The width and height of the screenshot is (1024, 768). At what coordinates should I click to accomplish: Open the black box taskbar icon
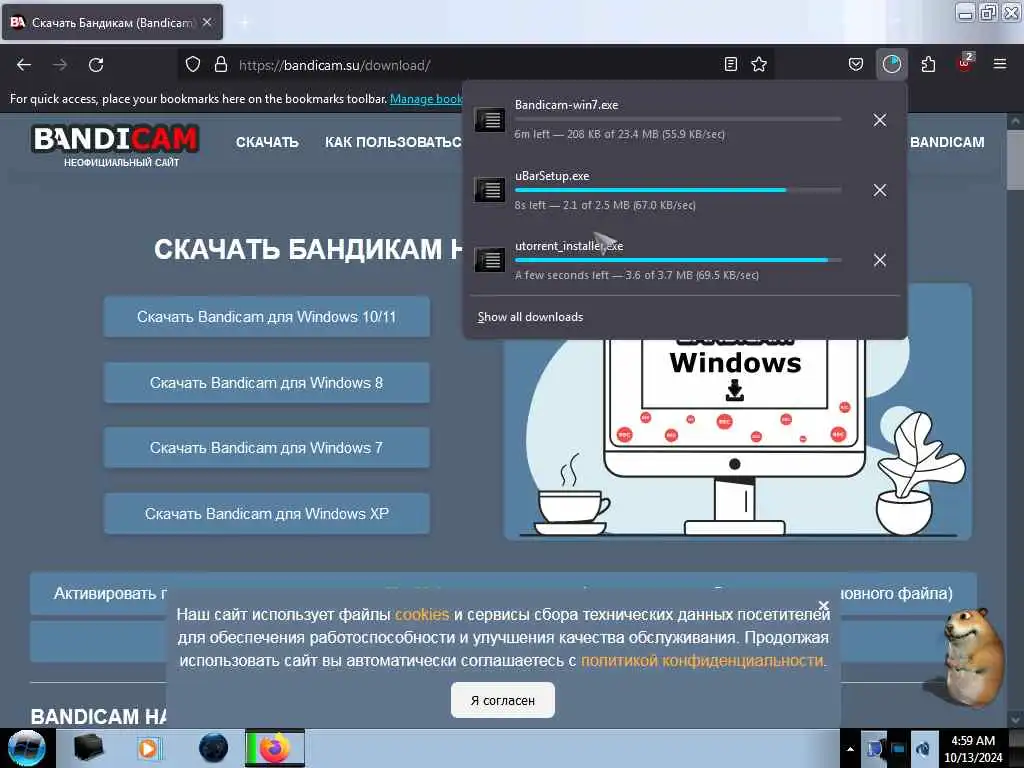point(88,748)
